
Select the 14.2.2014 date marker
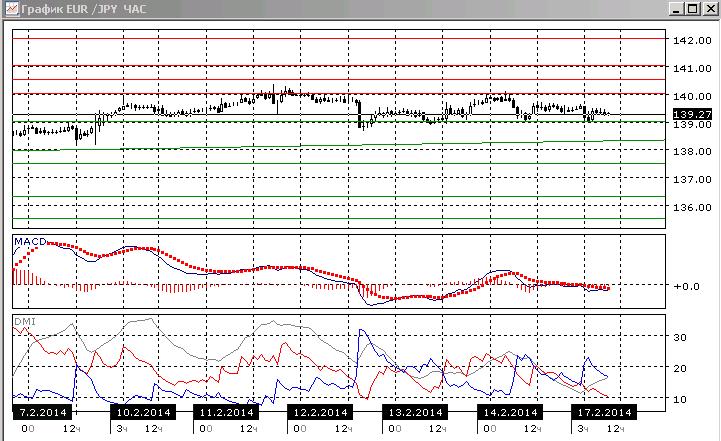510,412
